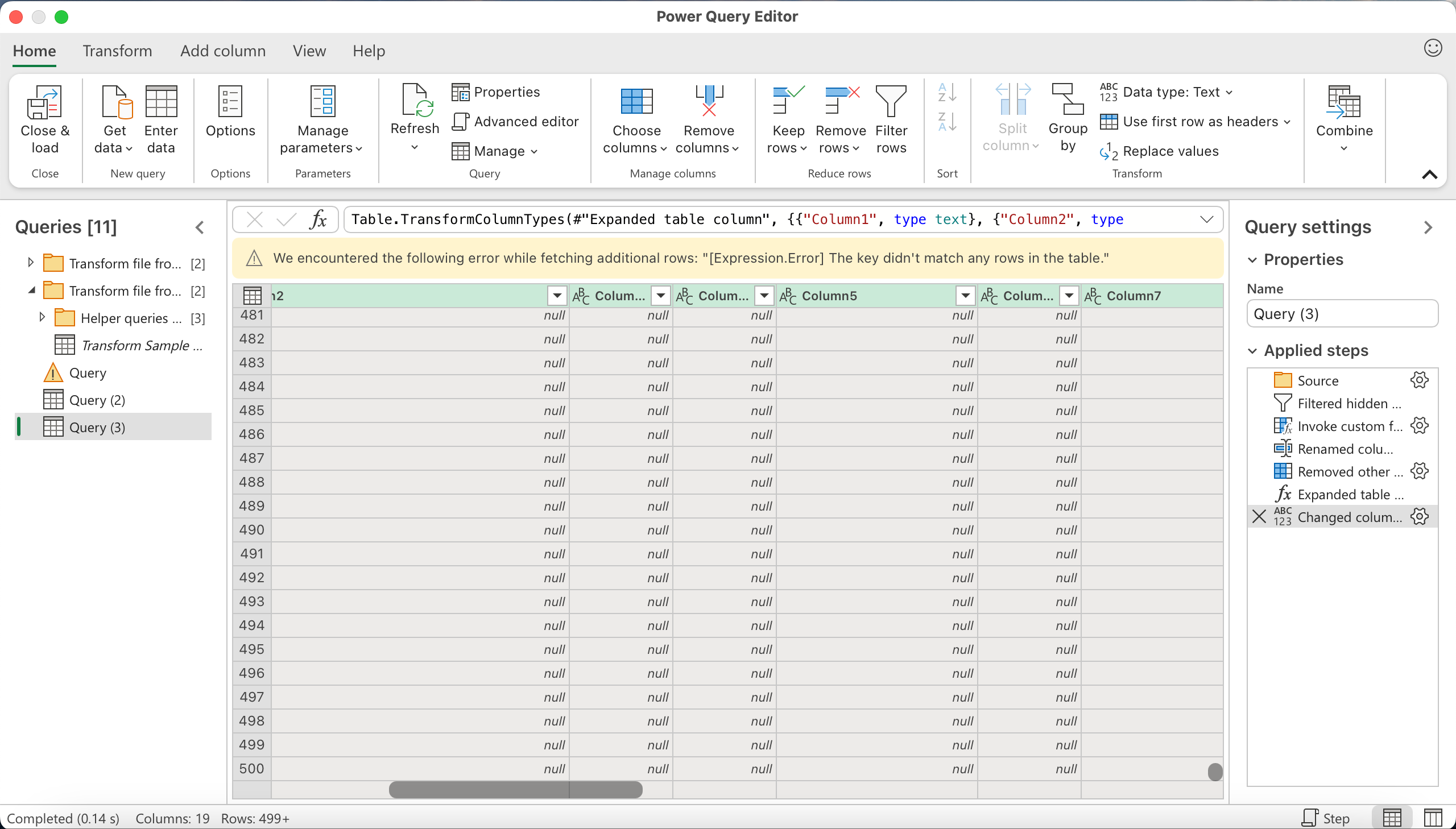Select the Column7 header
Viewport: 1456px width, 829px height.
pos(1151,296)
